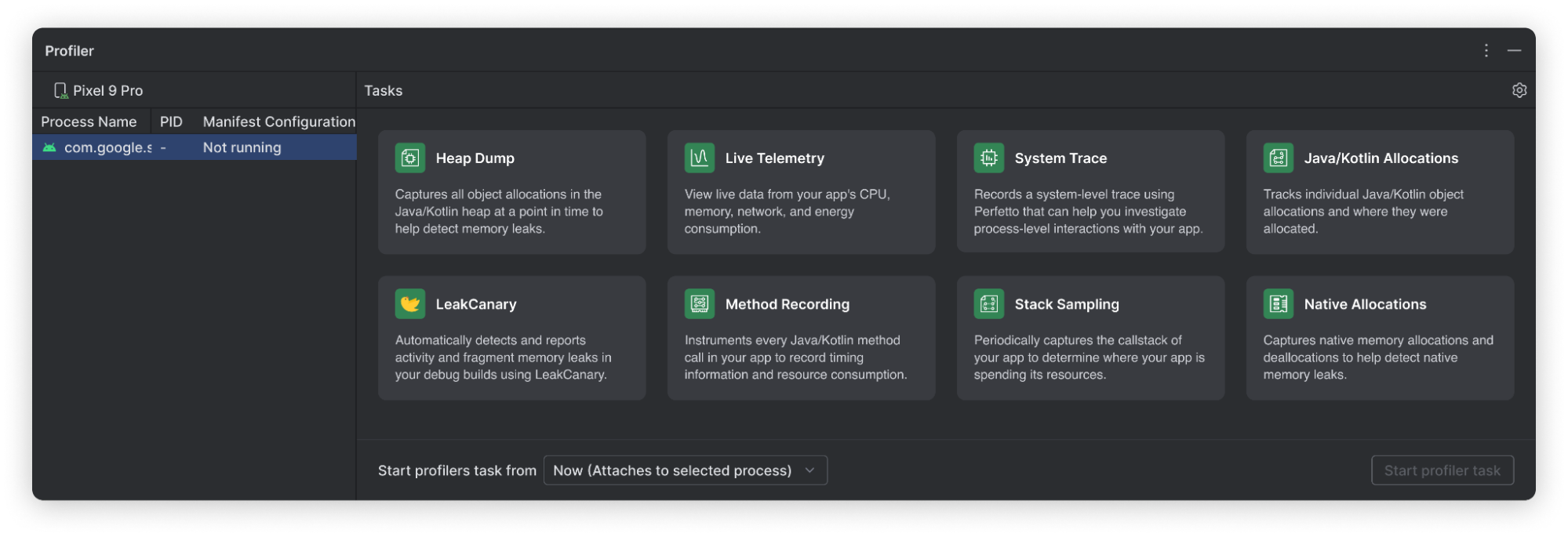Viewport: 1568px width, 537px height.
Task: Select the Live Telemetry task title
Action: click(x=775, y=158)
